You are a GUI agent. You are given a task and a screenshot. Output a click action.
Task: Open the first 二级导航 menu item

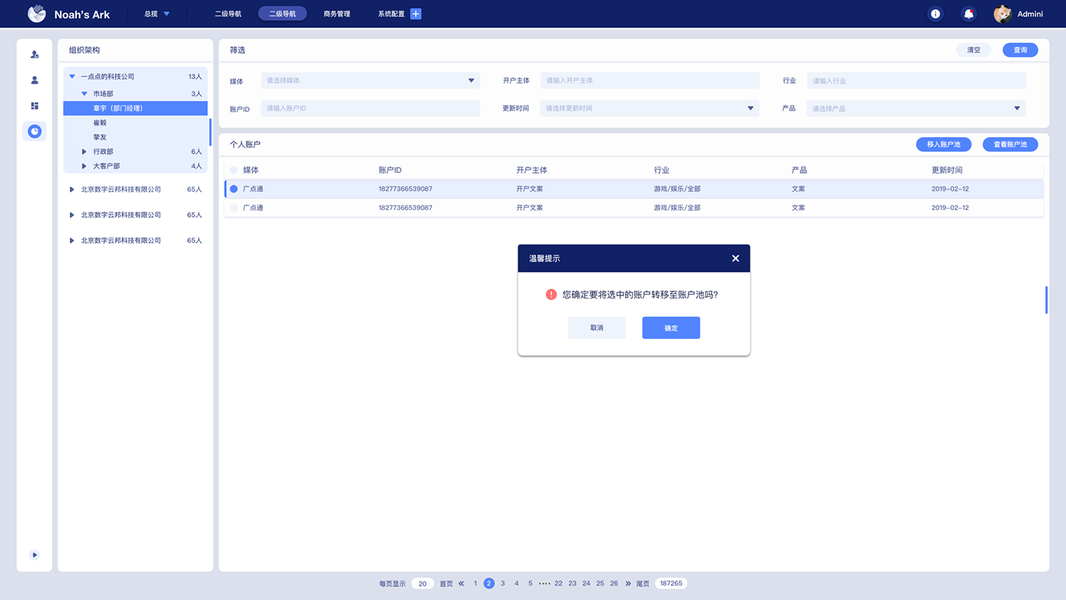point(228,14)
